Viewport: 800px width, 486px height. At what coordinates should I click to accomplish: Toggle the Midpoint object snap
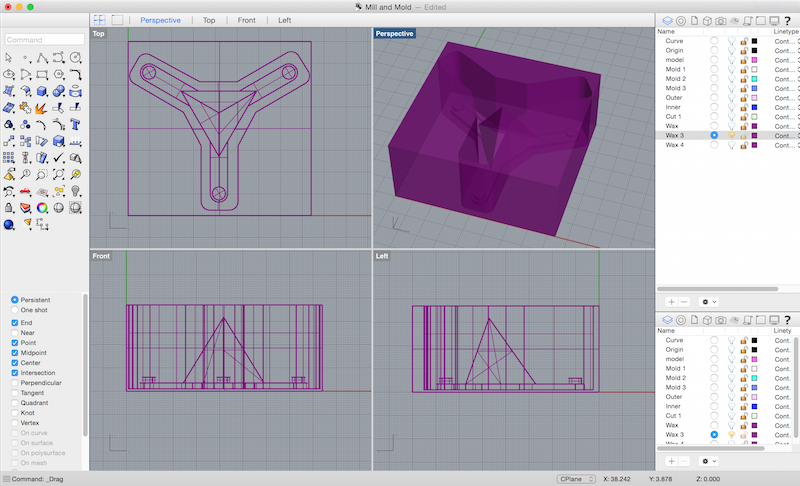(x=15, y=353)
